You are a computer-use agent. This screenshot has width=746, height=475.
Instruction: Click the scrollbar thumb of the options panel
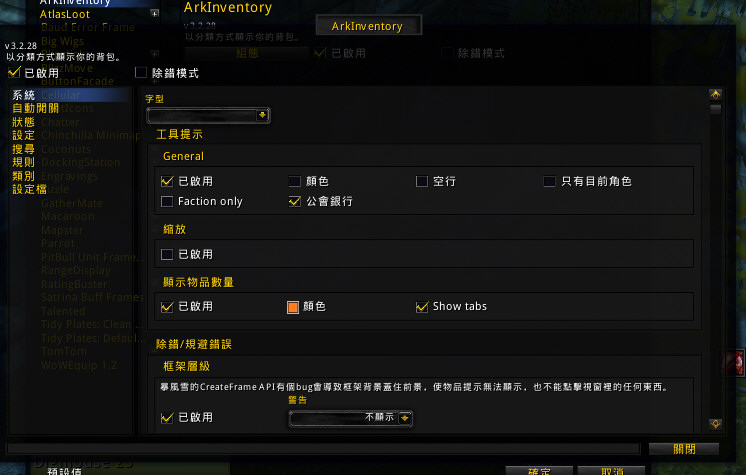click(x=715, y=109)
